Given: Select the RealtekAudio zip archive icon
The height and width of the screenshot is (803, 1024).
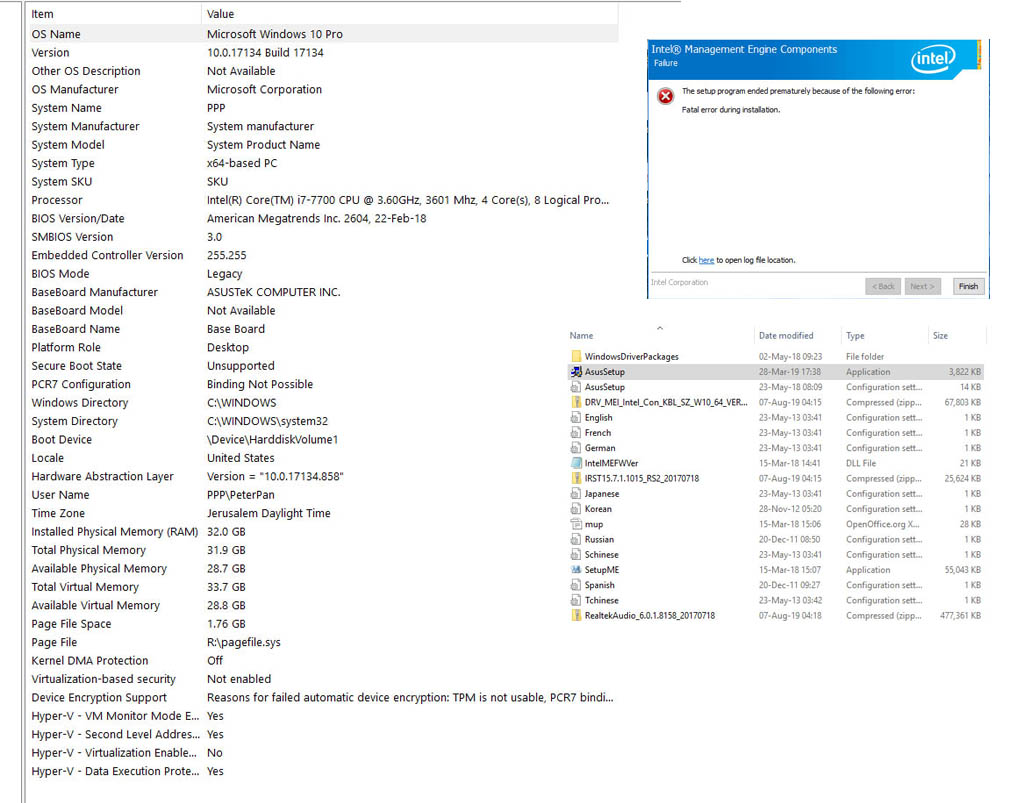Looking at the screenshot, I should click(576, 616).
